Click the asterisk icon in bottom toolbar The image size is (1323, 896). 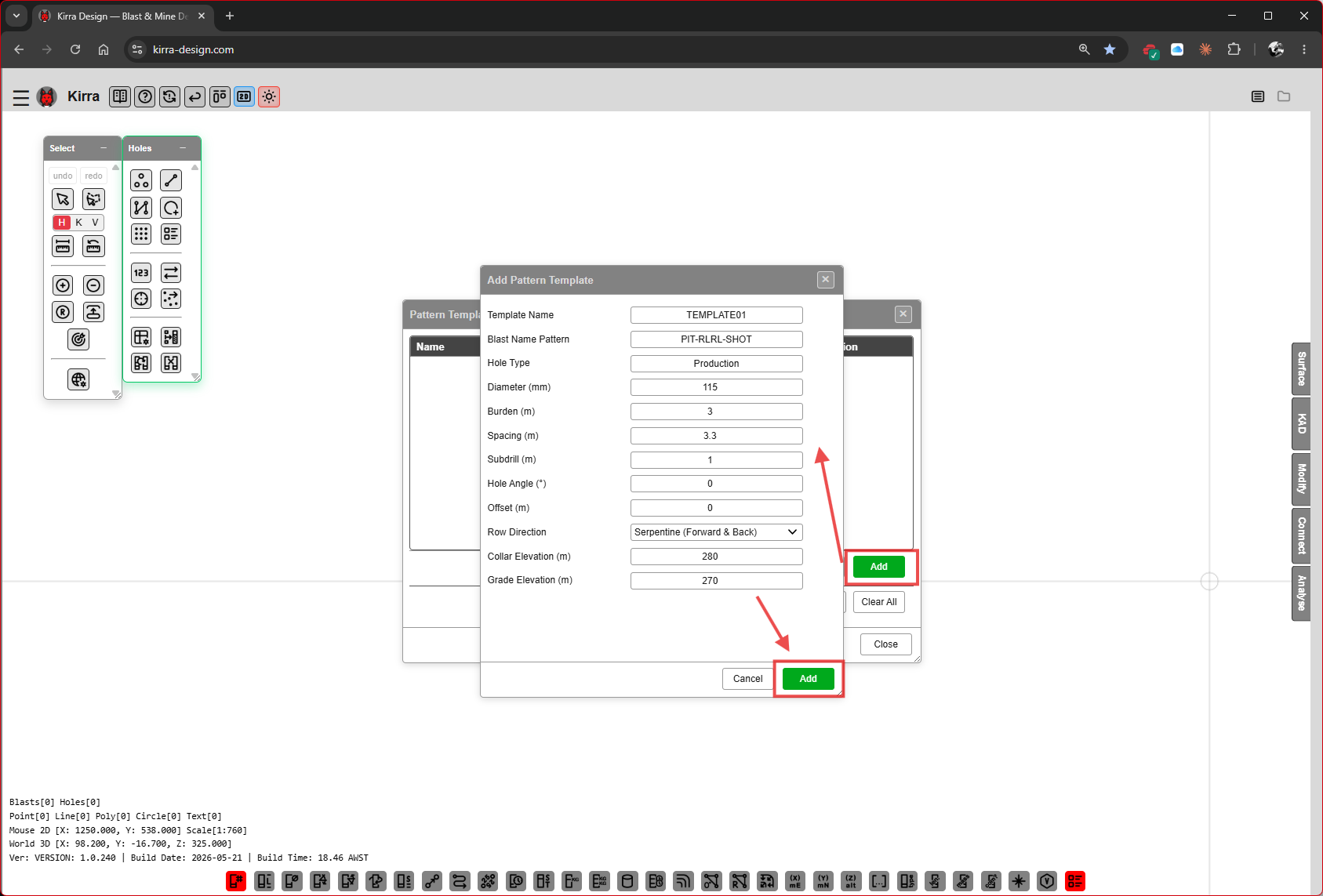pyautogui.click(x=1019, y=881)
